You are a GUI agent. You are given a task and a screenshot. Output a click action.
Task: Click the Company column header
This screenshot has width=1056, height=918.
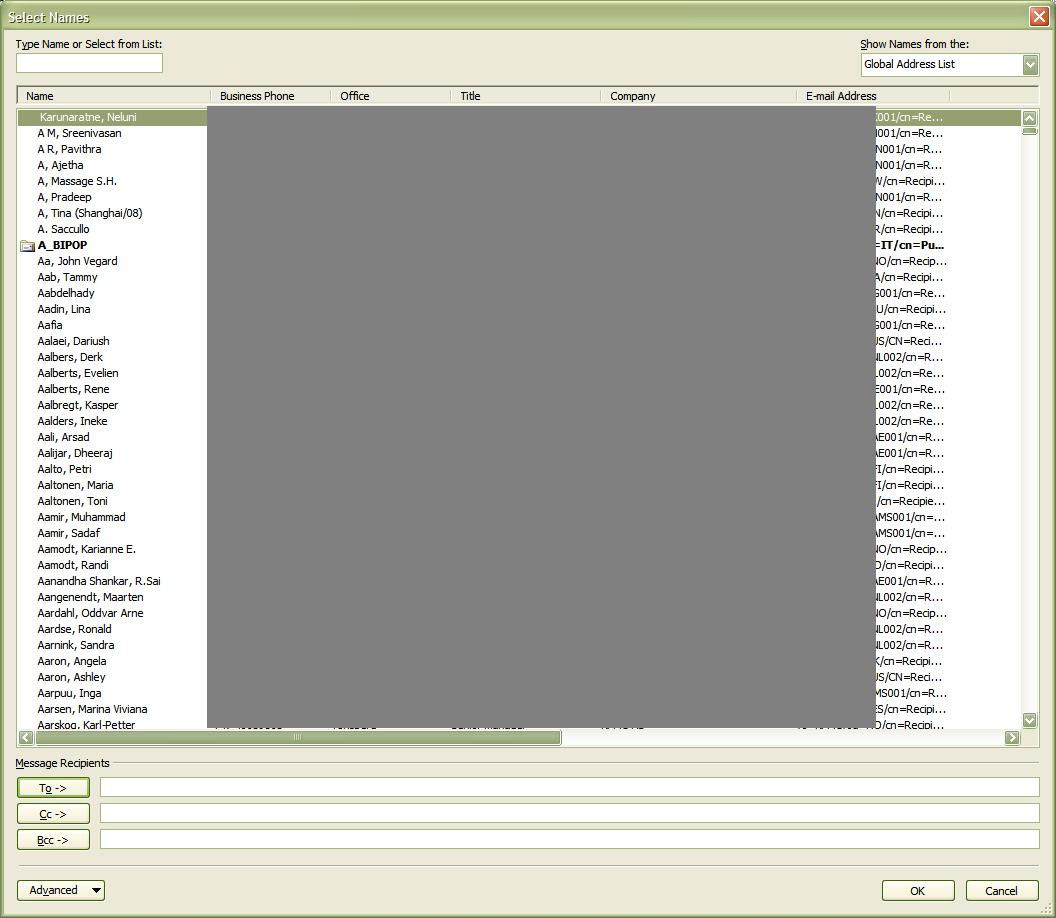700,96
